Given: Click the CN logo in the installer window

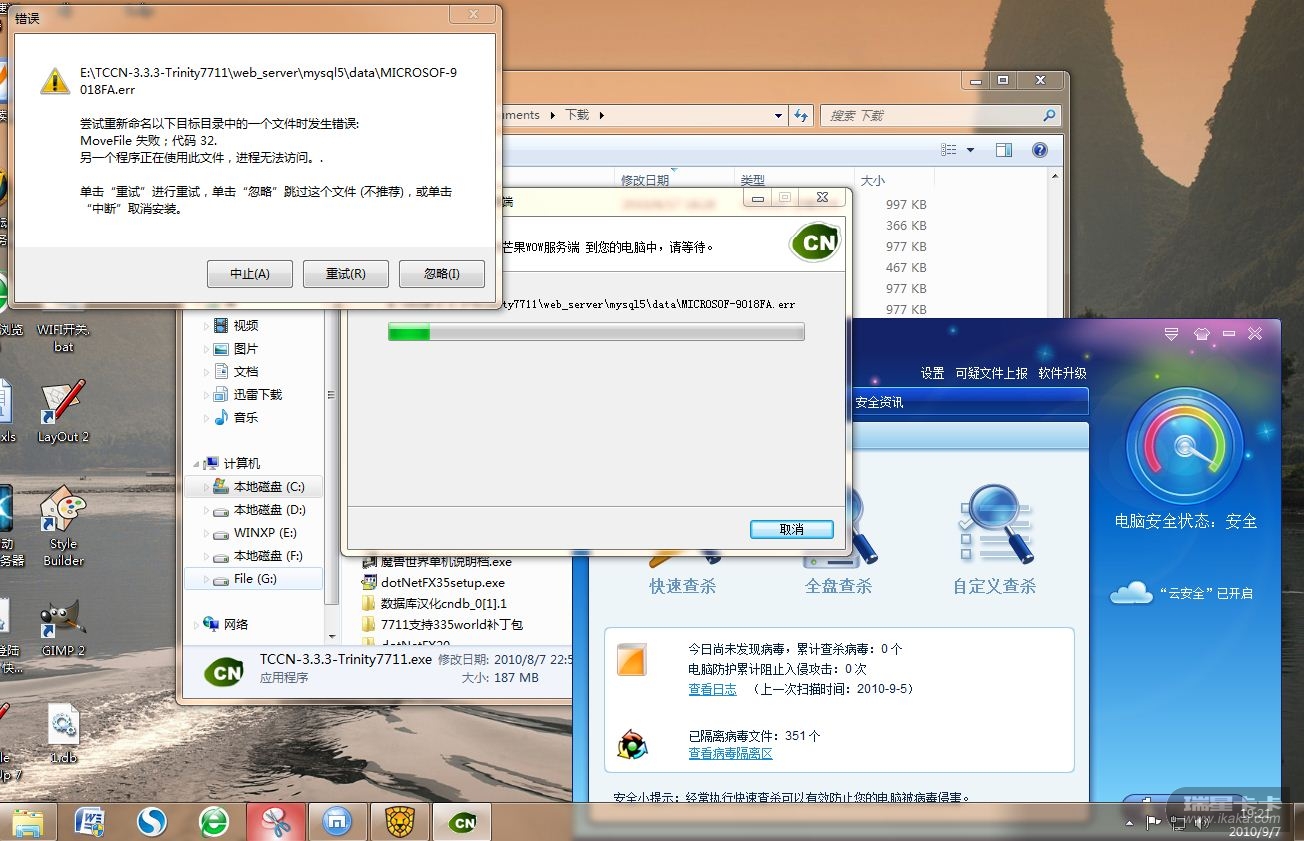Looking at the screenshot, I should click(815, 242).
